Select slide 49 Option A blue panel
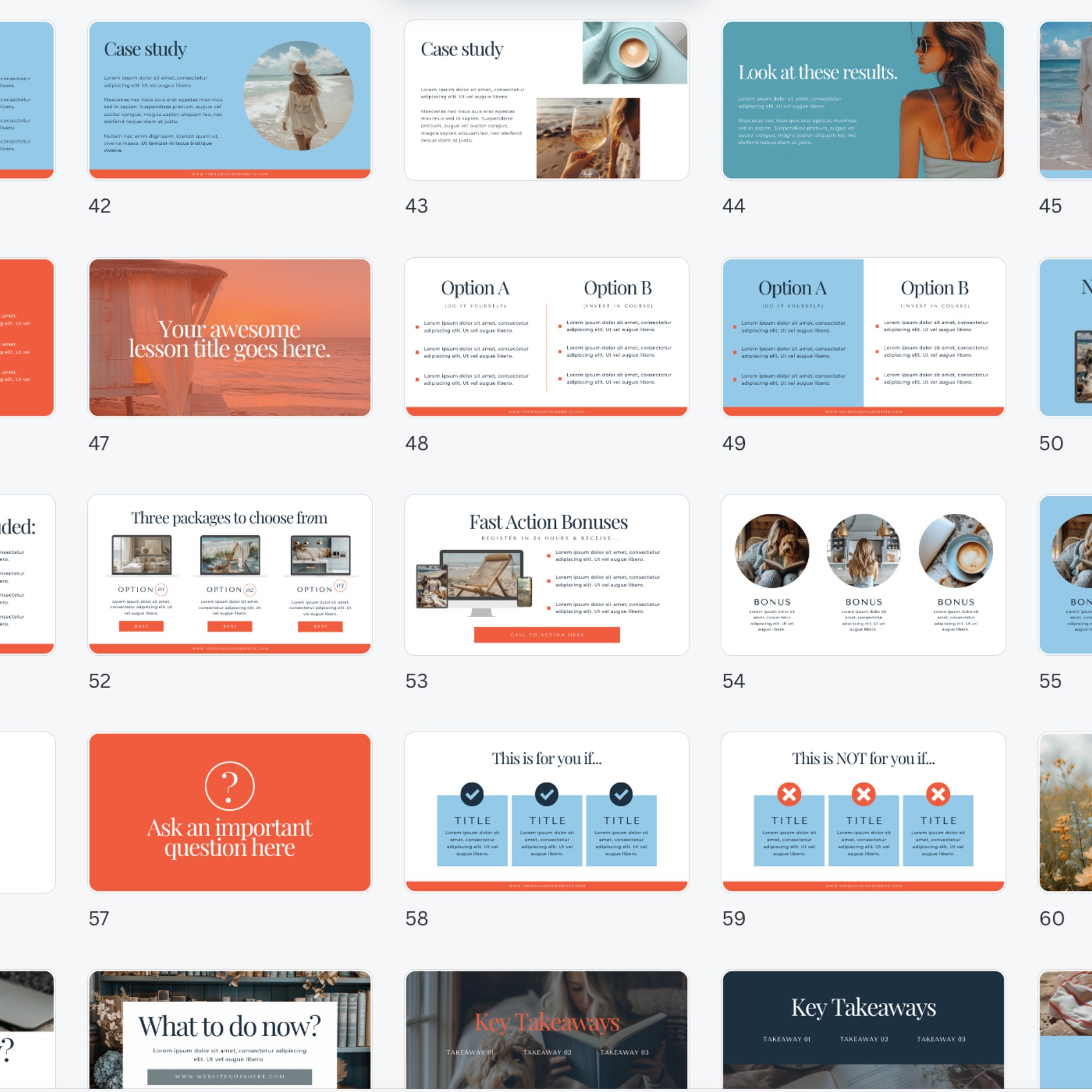The width and height of the screenshot is (1092, 1092). [x=863, y=337]
